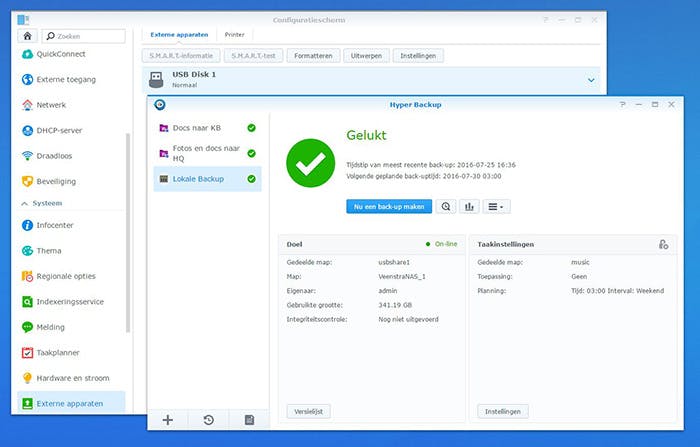Open Melding notification settings
Screen dimensions: 700x447
click(43, 327)
